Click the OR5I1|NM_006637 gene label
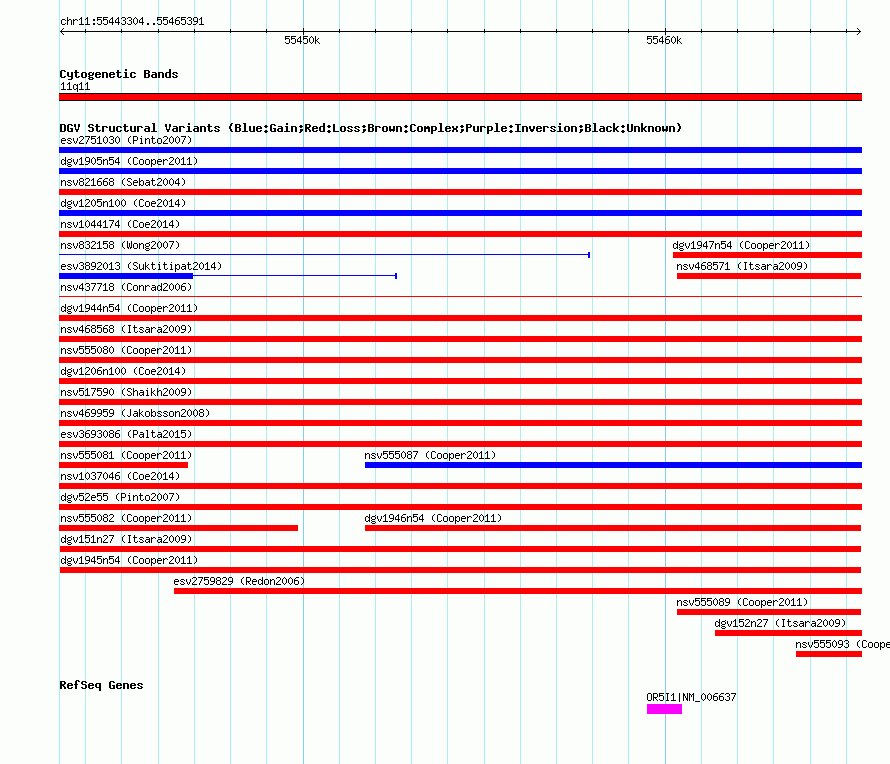 pos(691,697)
